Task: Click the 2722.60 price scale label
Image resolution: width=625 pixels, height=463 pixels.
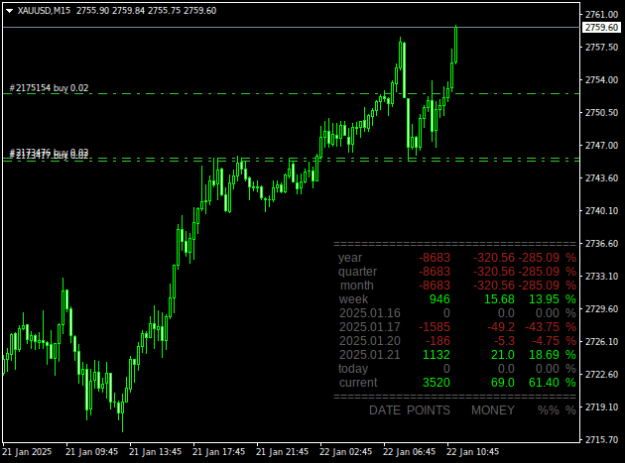Action: coord(601,374)
